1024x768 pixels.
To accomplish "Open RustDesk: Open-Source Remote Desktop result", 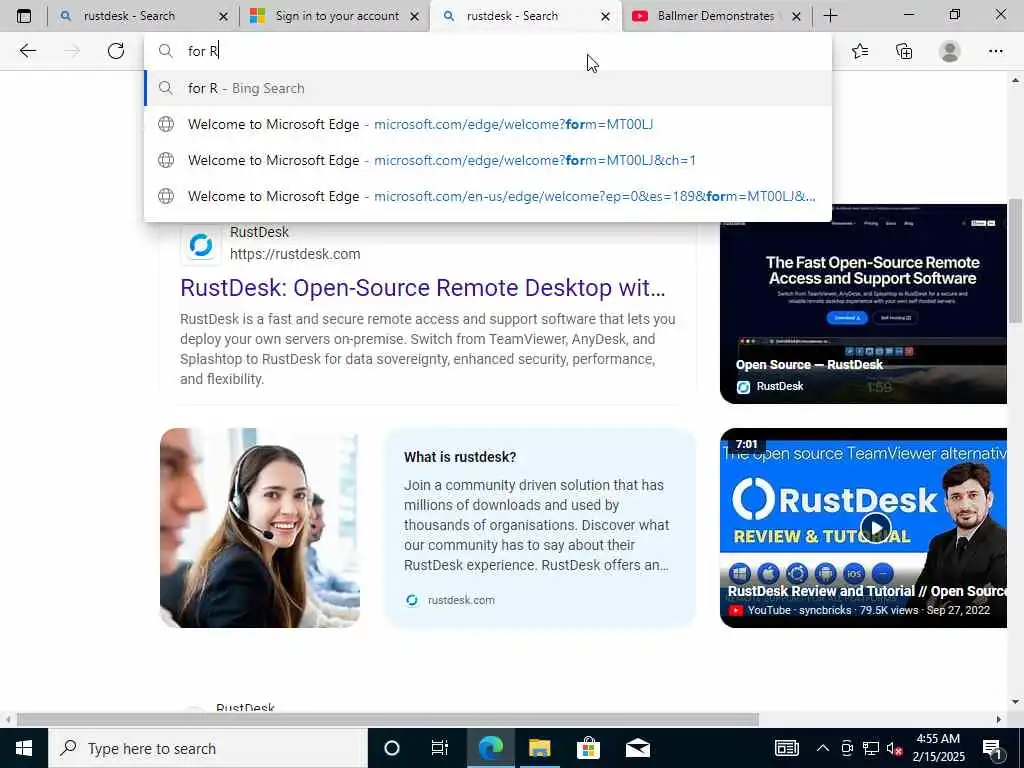I will click(x=423, y=287).
